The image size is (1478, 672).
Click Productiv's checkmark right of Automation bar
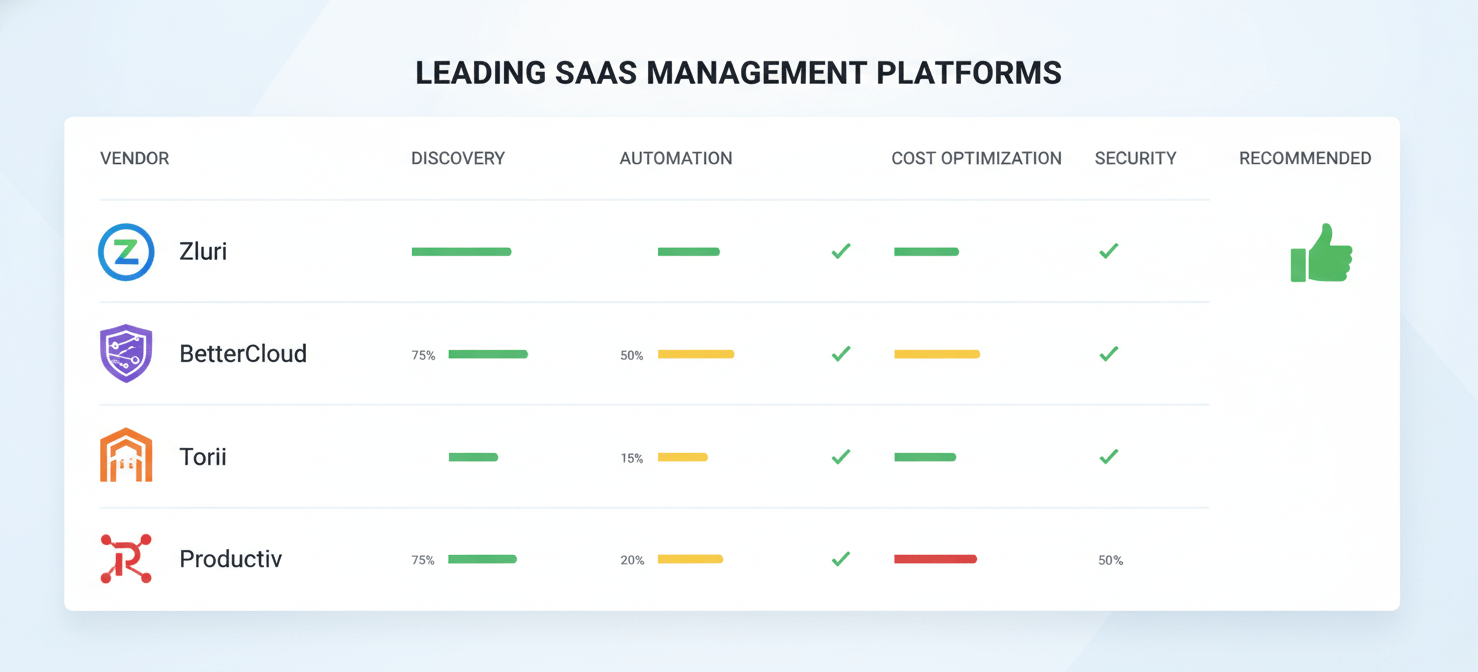click(841, 559)
